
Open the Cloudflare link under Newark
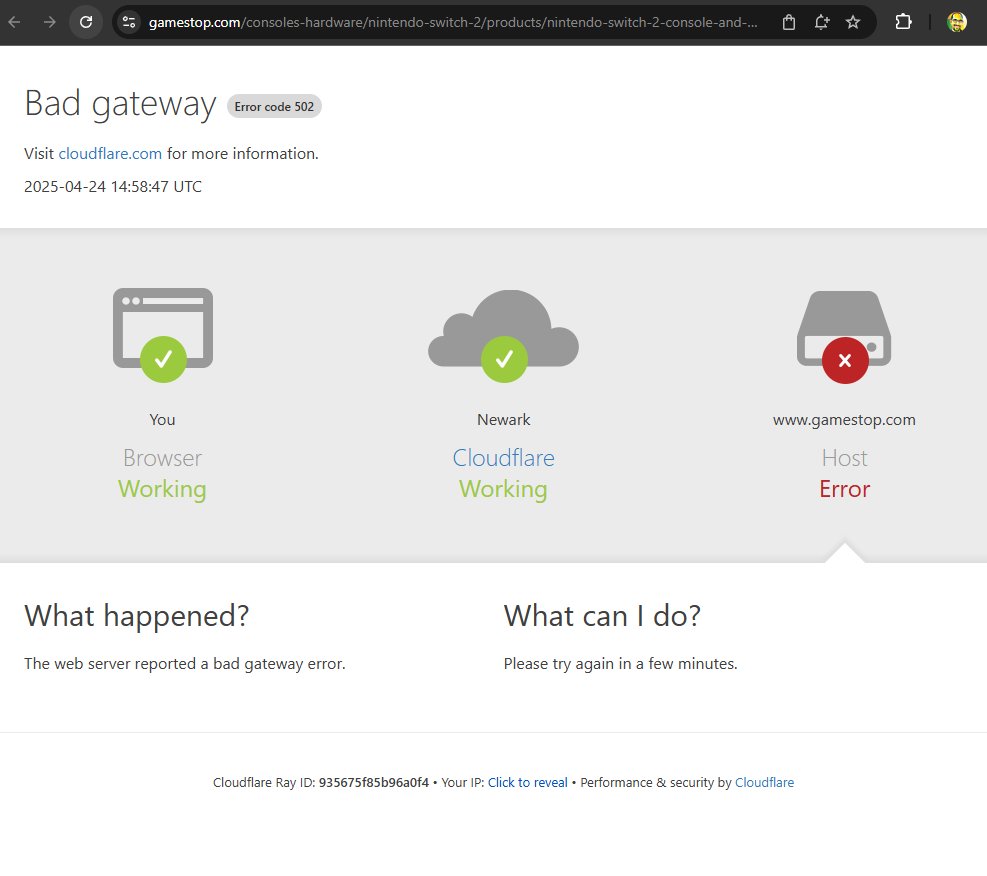click(504, 458)
